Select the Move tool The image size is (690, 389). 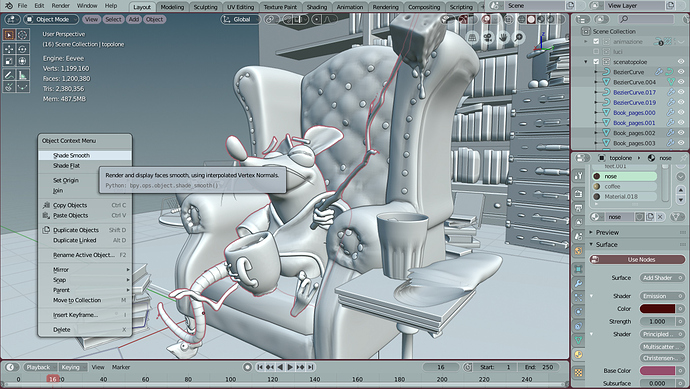click(x=9, y=49)
